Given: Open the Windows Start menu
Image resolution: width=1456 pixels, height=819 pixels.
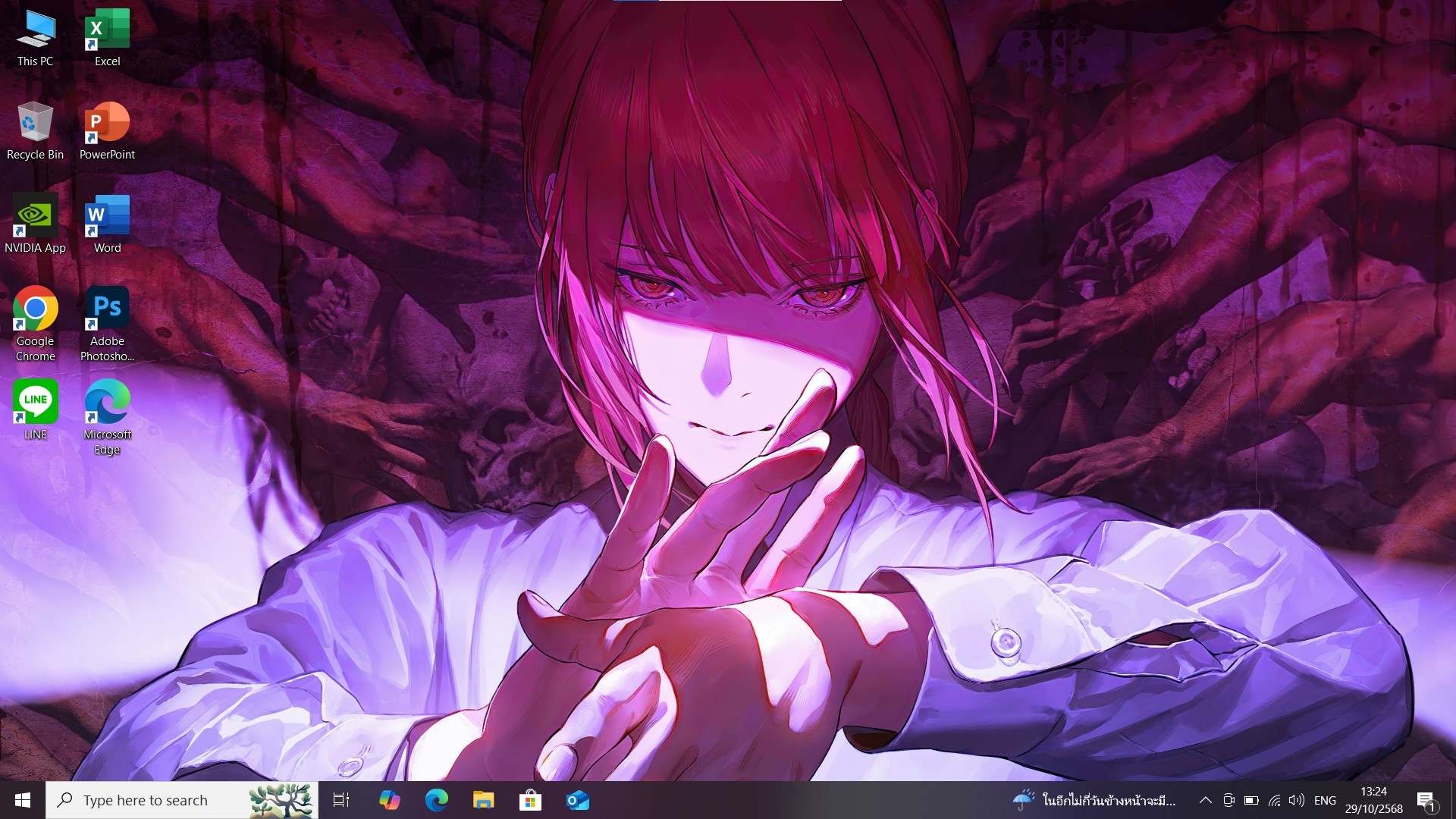Looking at the screenshot, I should 23,800.
